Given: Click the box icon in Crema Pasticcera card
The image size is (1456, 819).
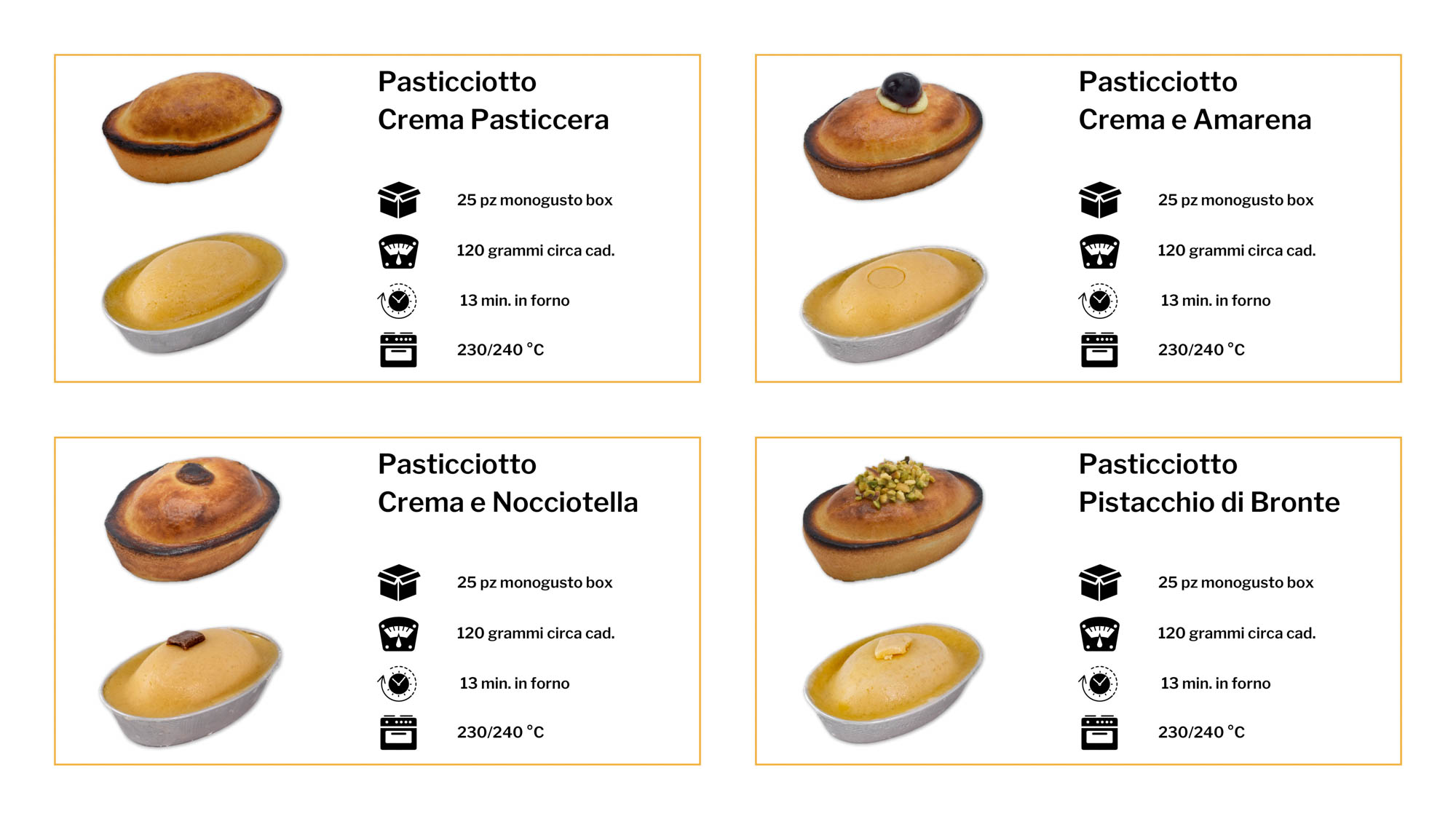Looking at the screenshot, I should (x=398, y=200).
